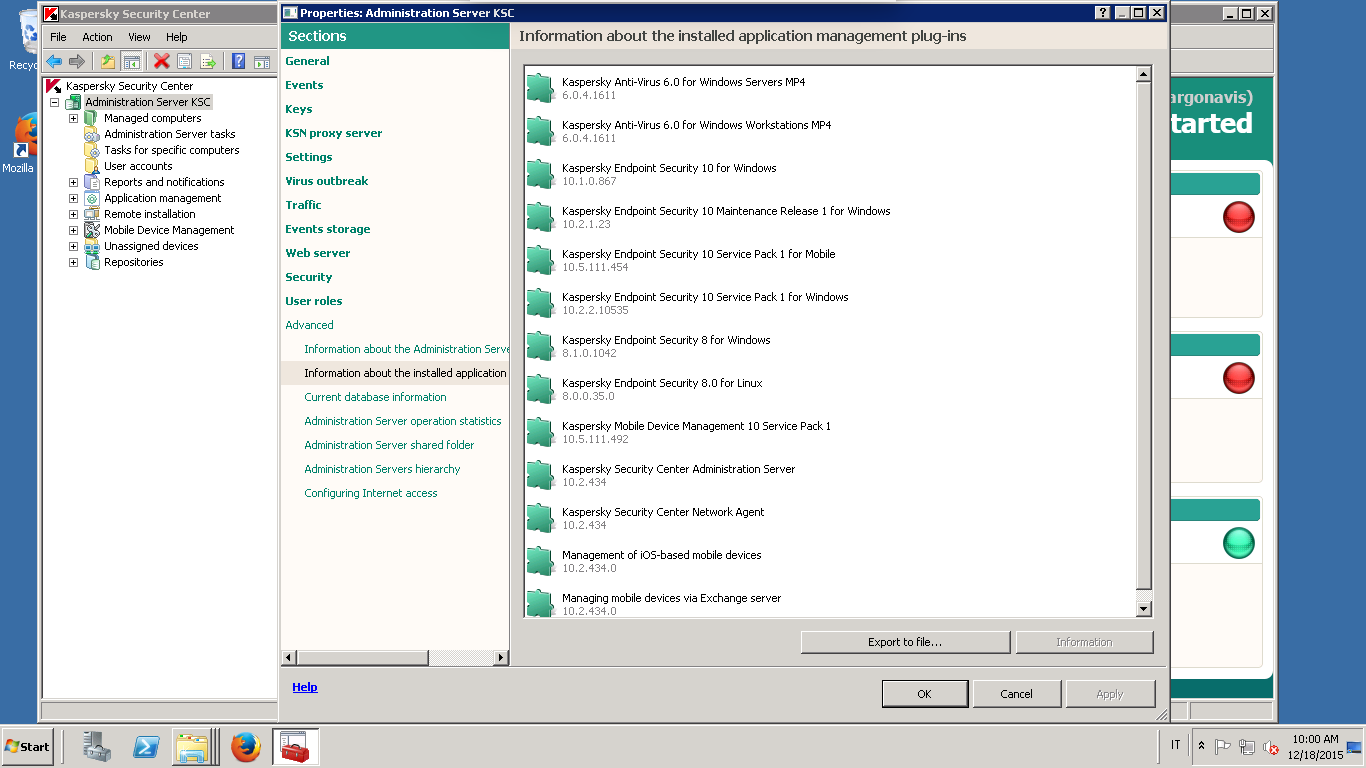Click the Forward arrow in console toolbar
The width and height of the screenshot is (1366, 768).
76,62
